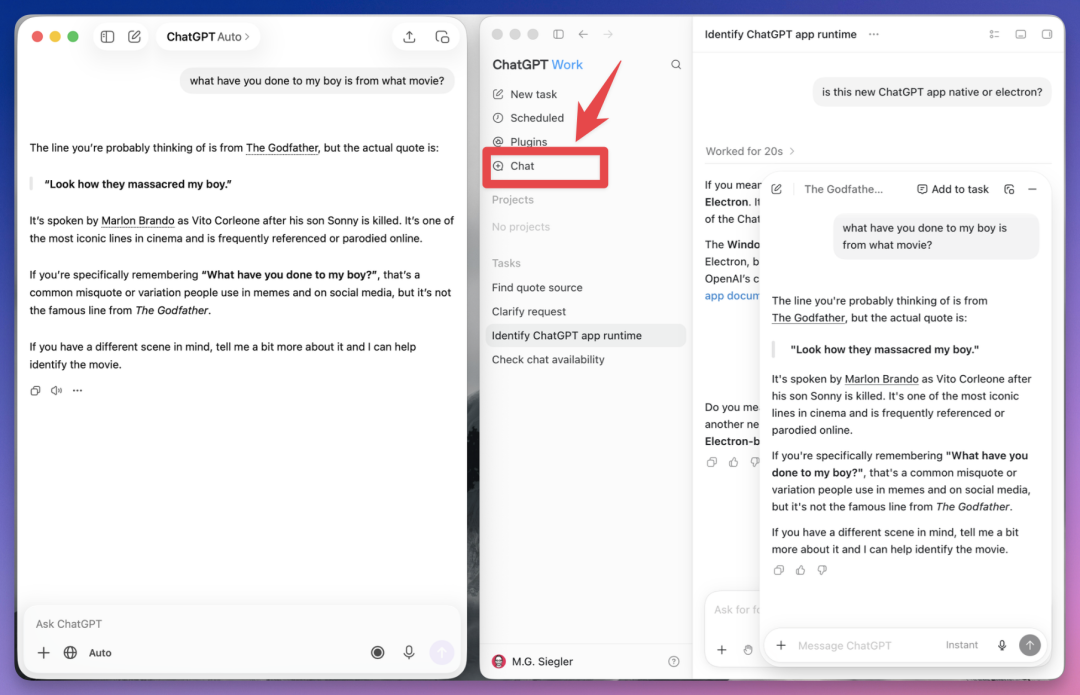Start voice mode with round record icon
The image size is (1080, 695).
point(377,652)
